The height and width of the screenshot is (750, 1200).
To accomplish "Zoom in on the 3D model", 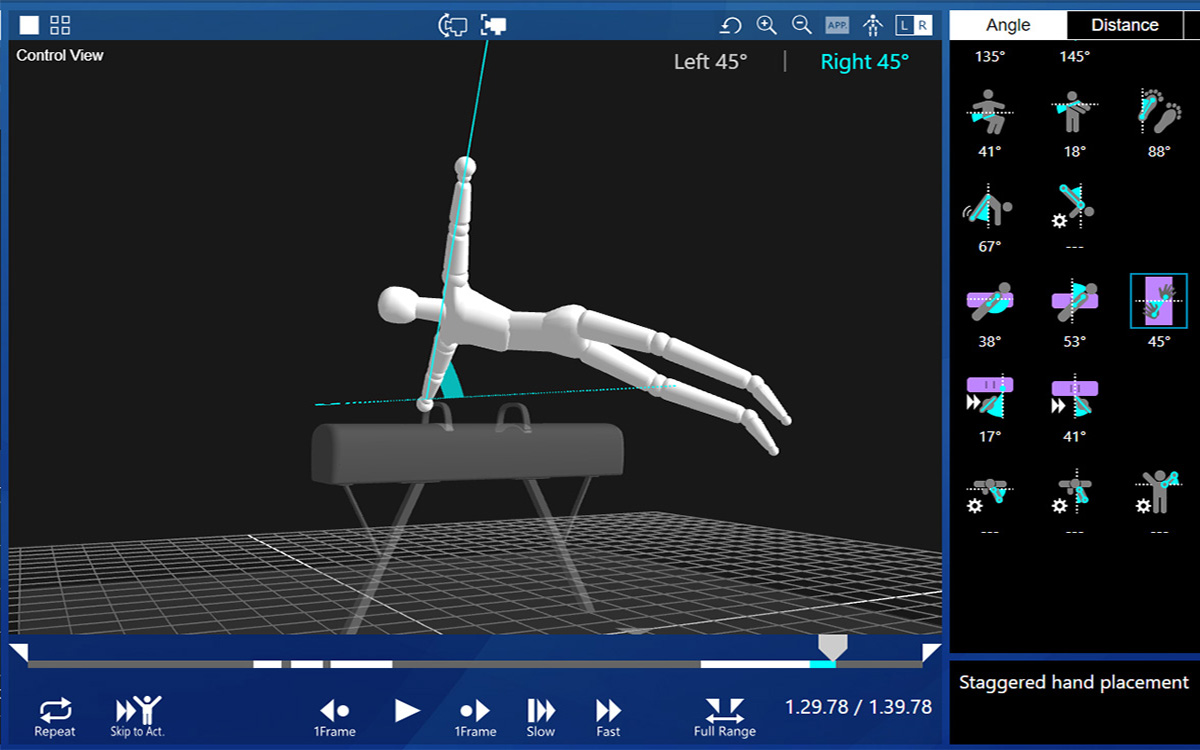I will pyautogui.click(x=766, y=25).
